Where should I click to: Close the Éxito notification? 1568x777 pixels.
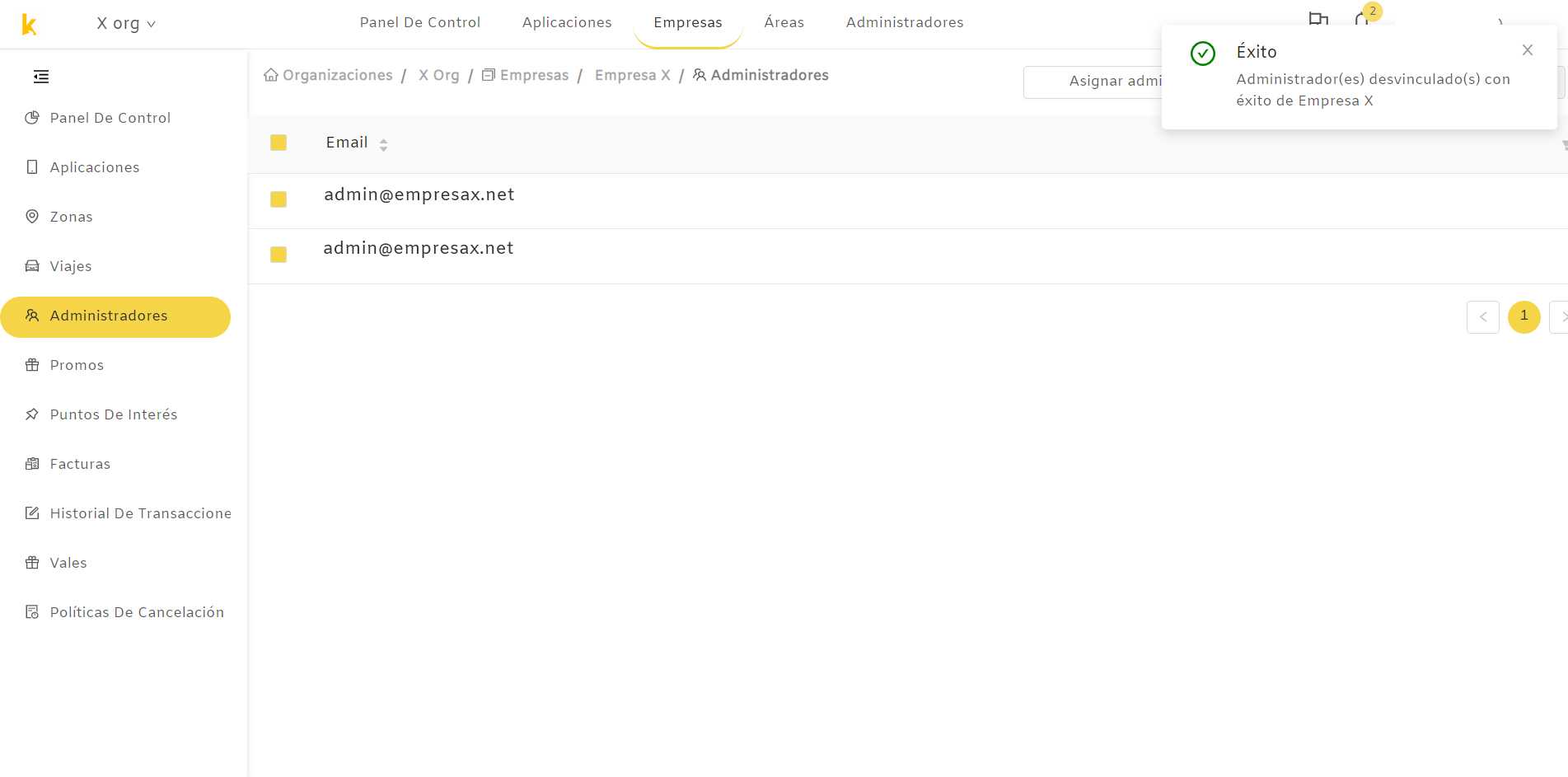click(1528, 50)
